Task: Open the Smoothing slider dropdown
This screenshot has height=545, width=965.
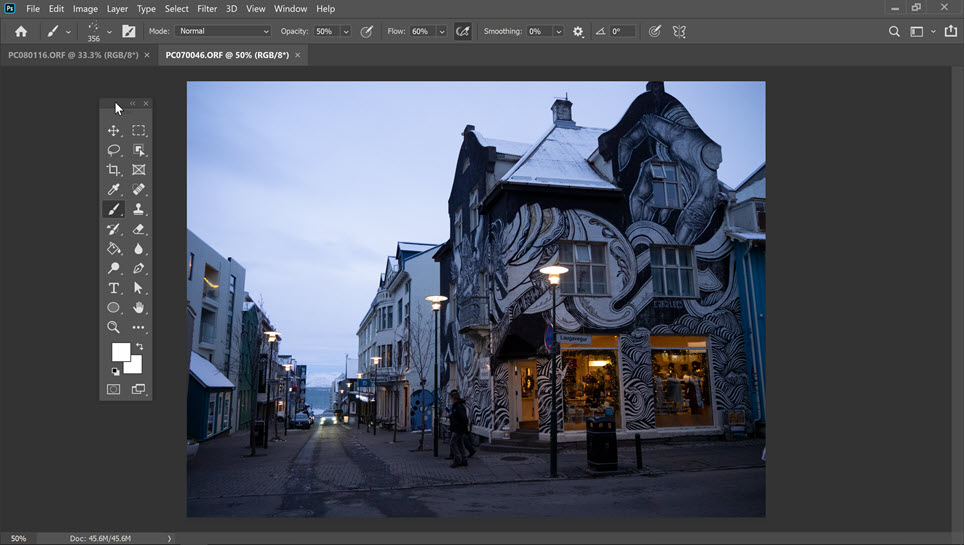Action: (x=558, y=31)
